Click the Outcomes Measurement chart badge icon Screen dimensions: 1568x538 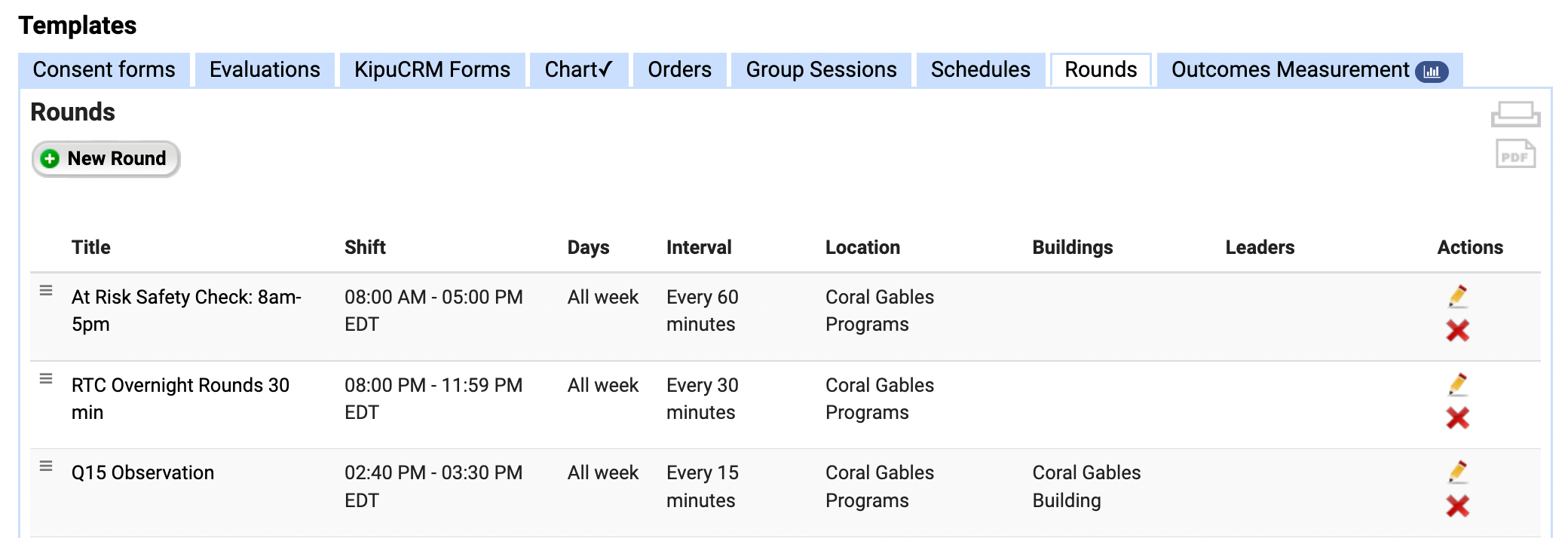1432,72
